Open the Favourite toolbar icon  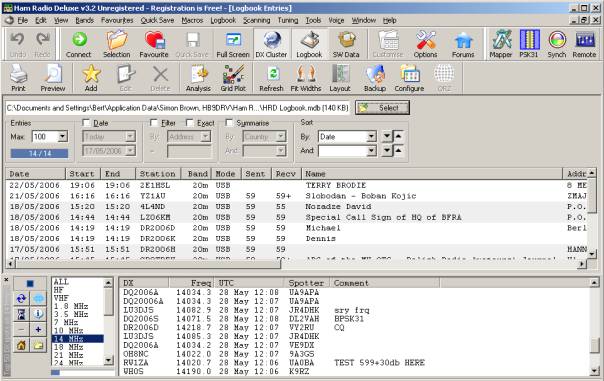coord(154,45)
